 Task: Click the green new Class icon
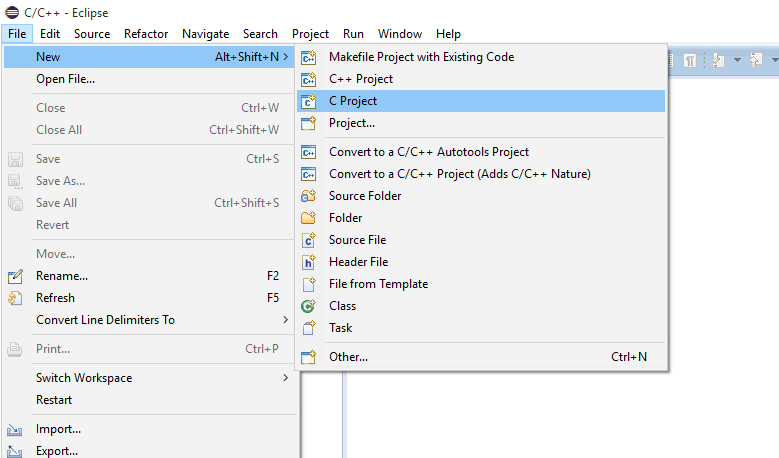click(309, 306)
